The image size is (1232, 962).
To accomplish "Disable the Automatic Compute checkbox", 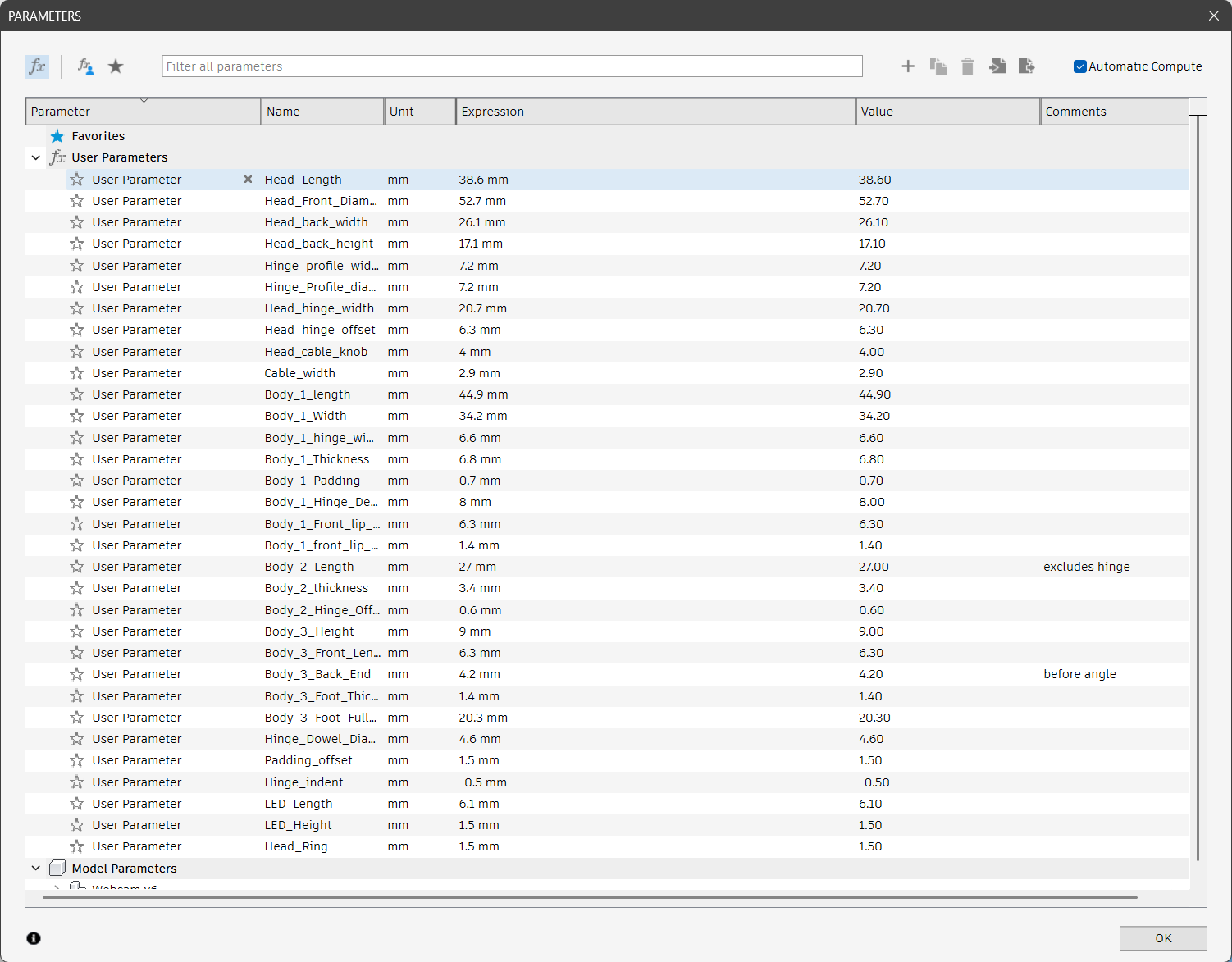I will click(1080, 66).
